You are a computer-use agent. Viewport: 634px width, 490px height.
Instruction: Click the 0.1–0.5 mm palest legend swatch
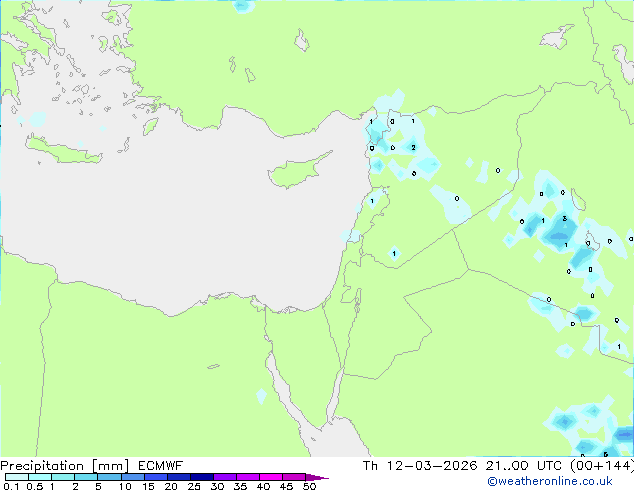point(17,477)
